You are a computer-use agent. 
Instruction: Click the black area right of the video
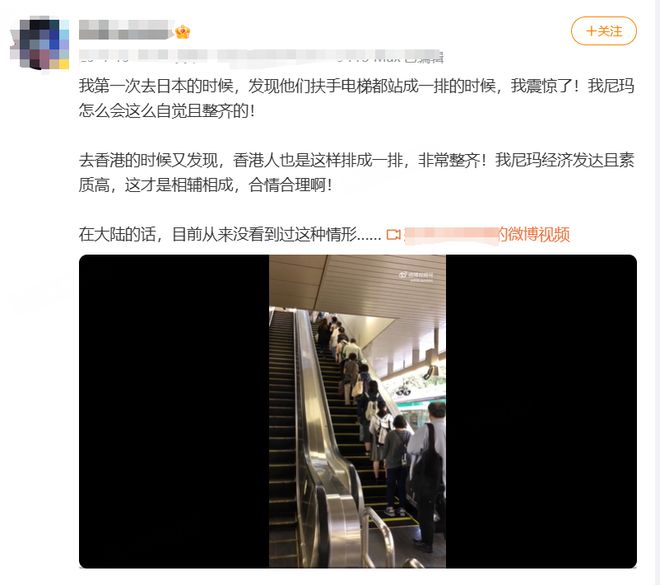[x=541, y=411]
